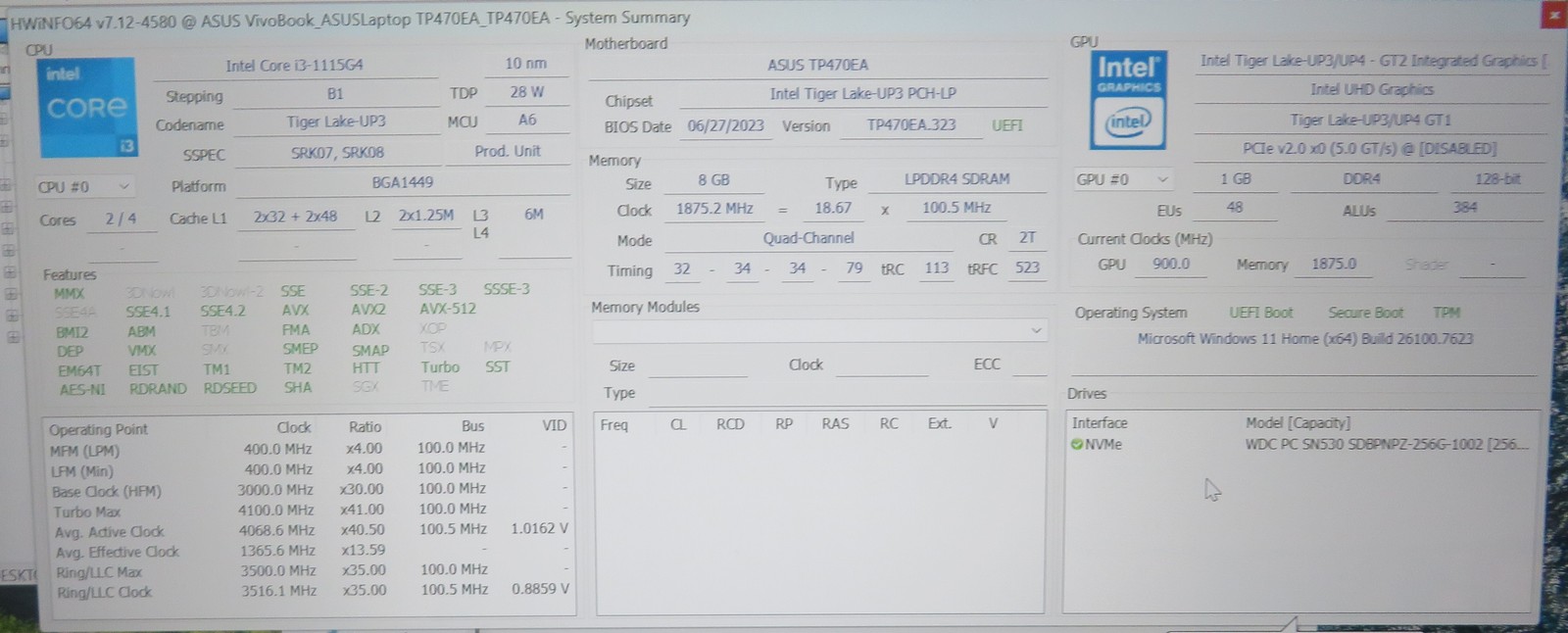This screenshot has height=633, width=1568.
Task: Click the Stepping value B1
Action: coord(335,95)
